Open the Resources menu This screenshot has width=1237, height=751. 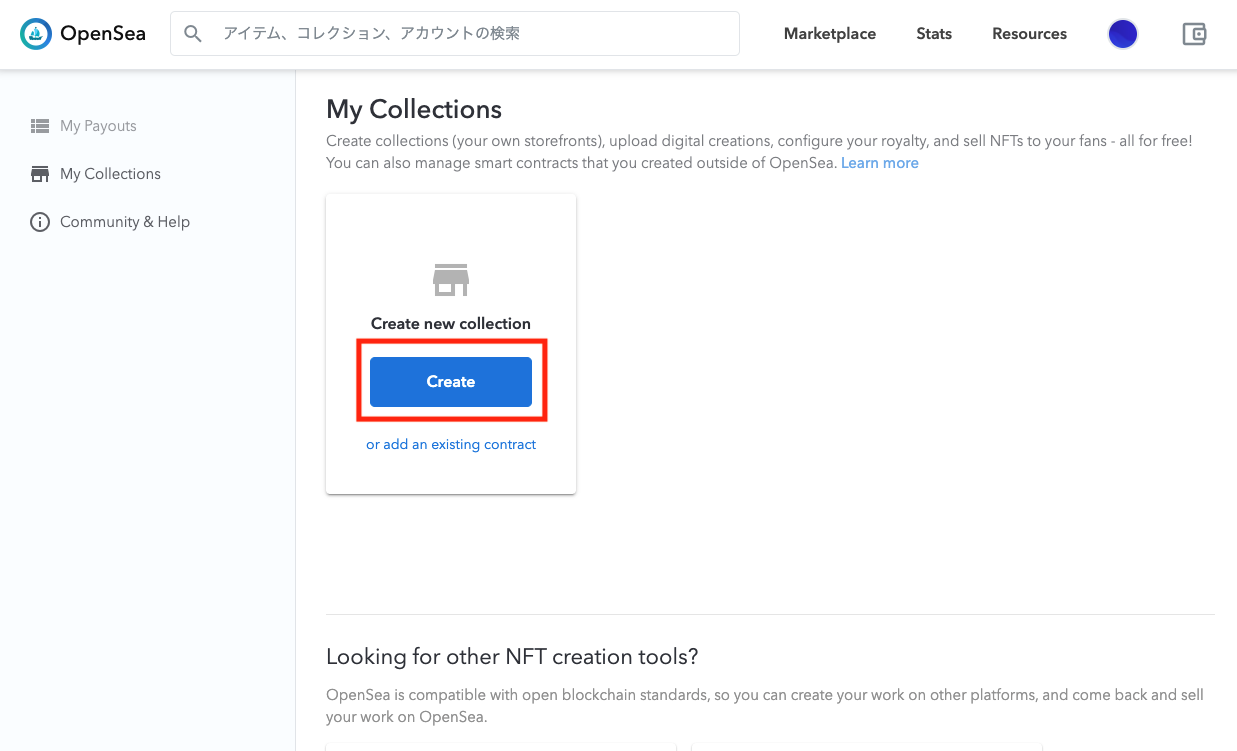(x=1029, y=34)
